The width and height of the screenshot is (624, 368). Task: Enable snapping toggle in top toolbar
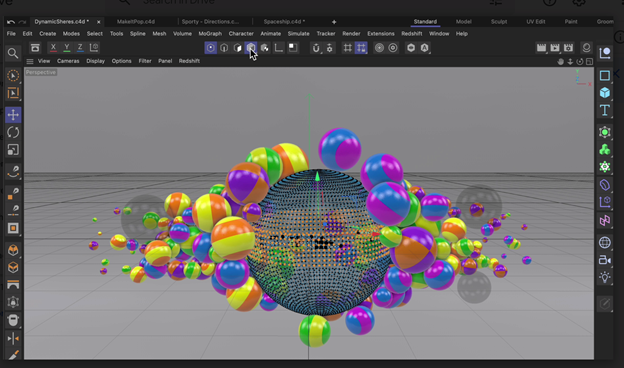pyautogui.click(x=316, y=48)
